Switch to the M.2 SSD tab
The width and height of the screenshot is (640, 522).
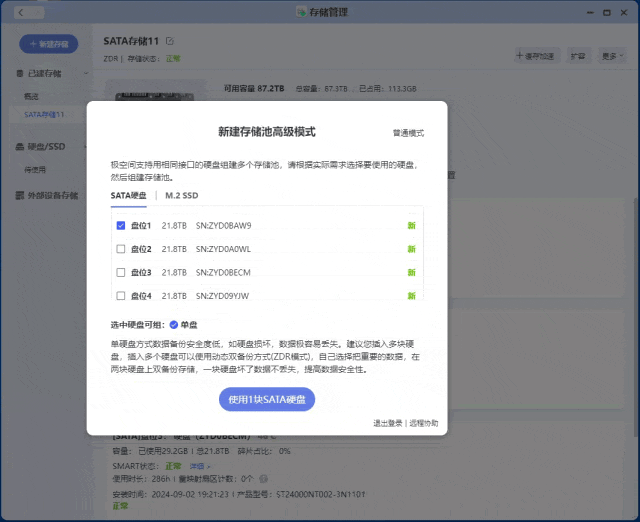pyautogui.click(x=181, y=195)
